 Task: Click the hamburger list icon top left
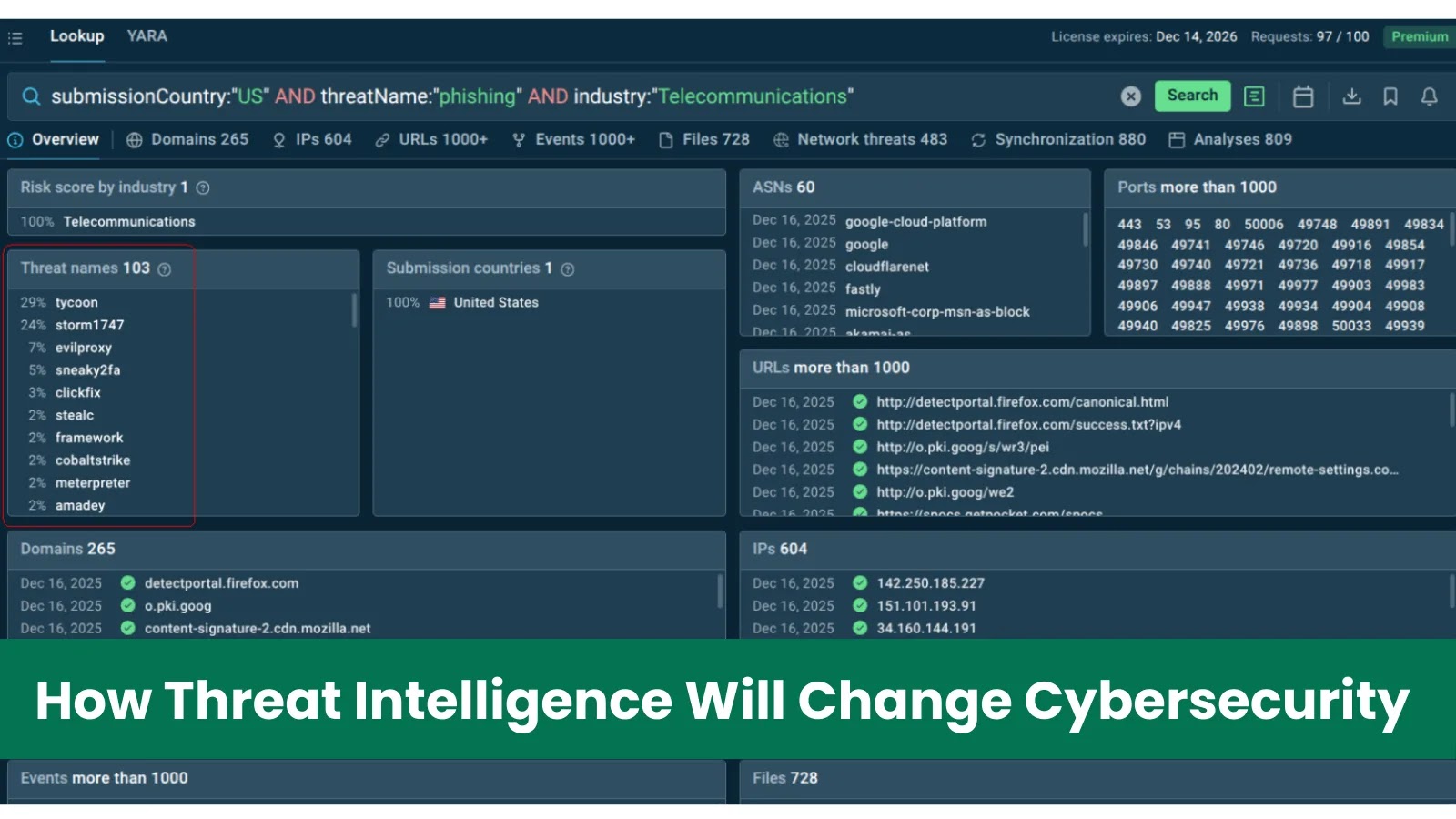15,37
